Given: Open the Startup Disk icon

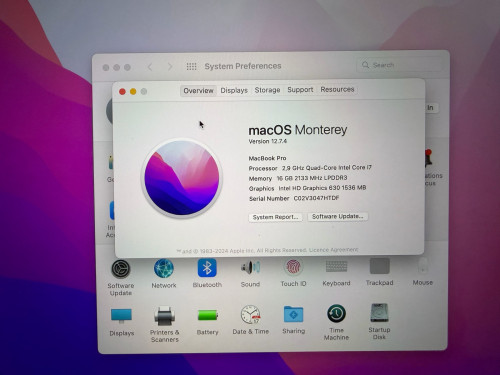Looking at the screenshot, I should tap(379, 313).
